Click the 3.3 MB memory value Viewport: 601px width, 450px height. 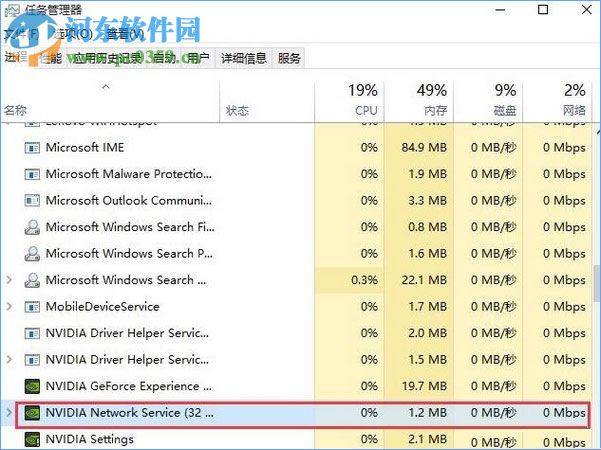point(427,200)
